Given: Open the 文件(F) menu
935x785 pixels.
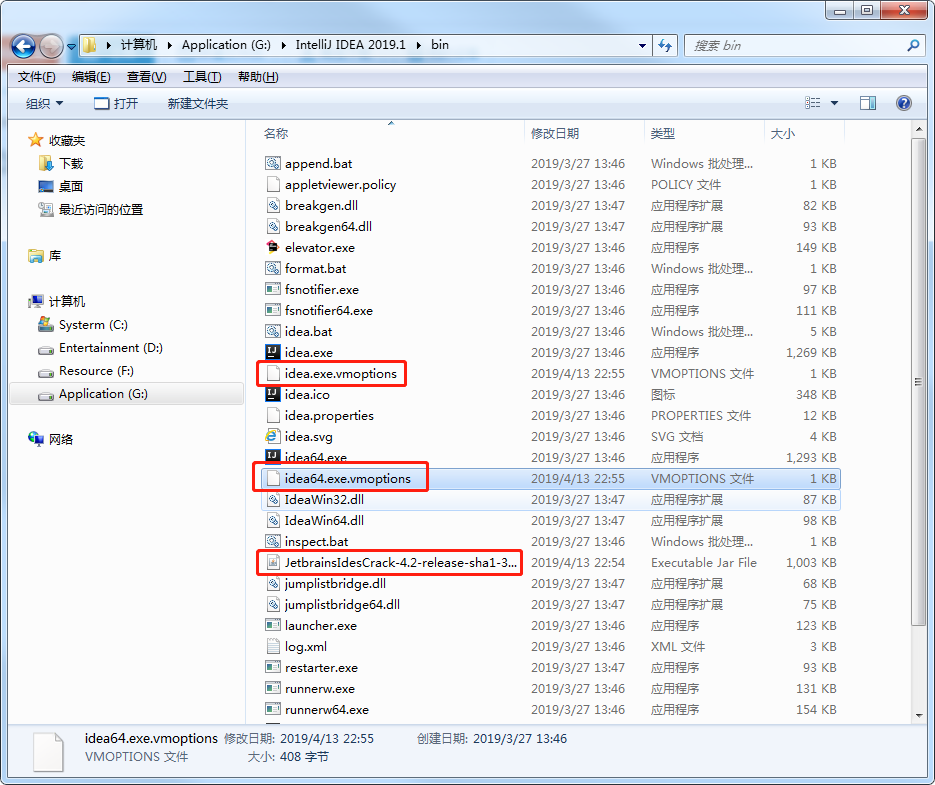Looking at the screenshot, I should pos(36,77).
